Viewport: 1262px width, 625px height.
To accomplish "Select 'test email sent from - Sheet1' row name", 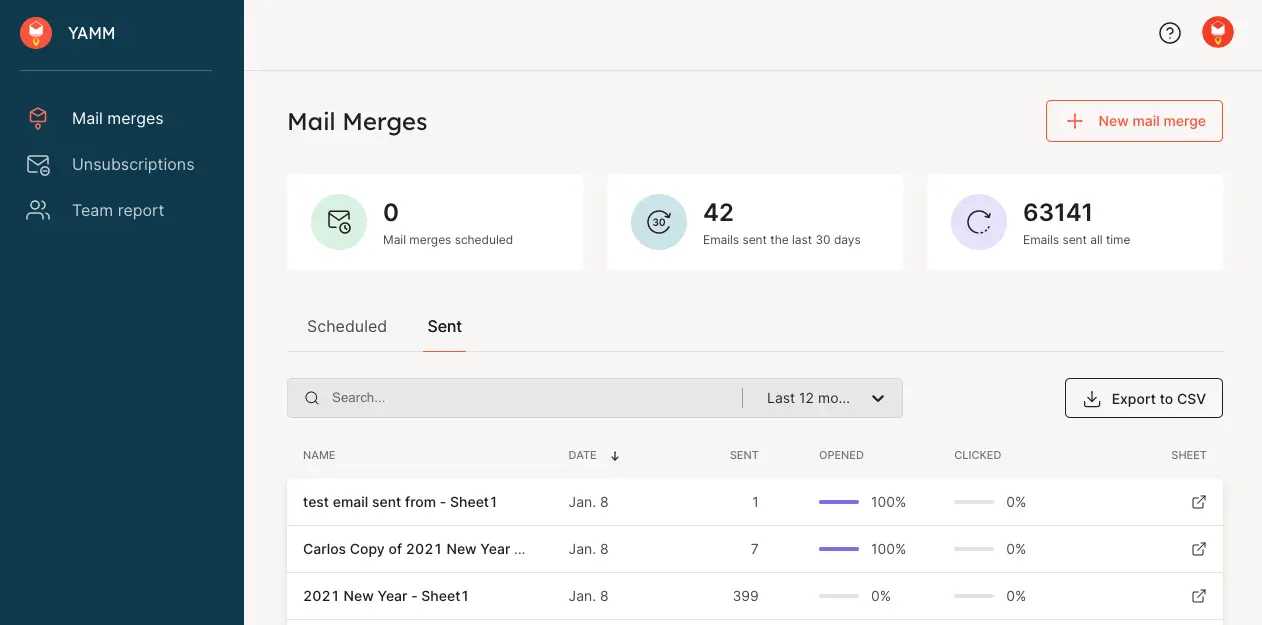I will click(x=400, y=502).
